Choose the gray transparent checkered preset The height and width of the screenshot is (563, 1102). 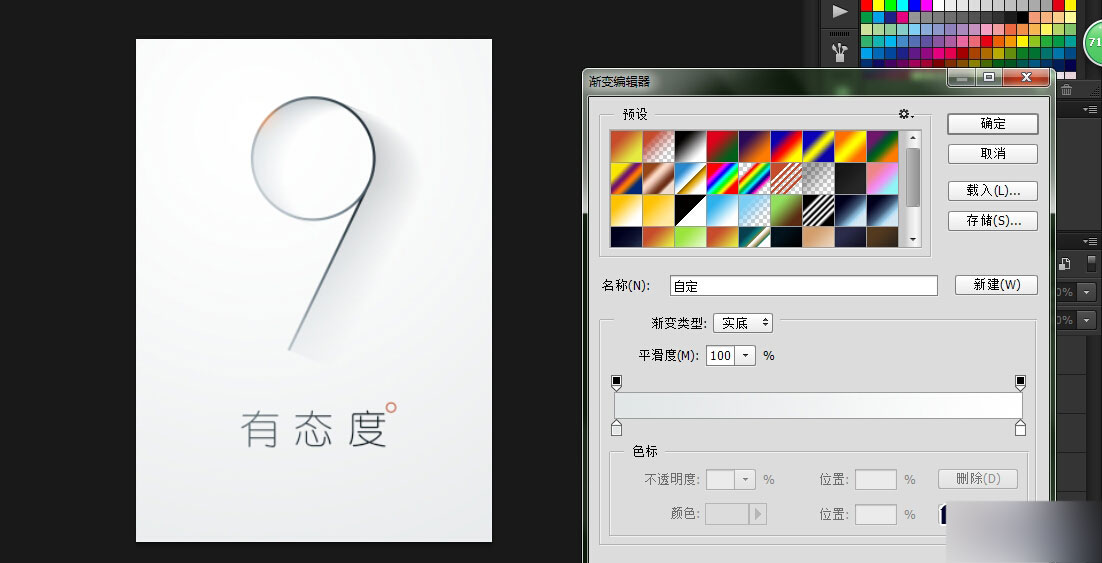point(818,179)
